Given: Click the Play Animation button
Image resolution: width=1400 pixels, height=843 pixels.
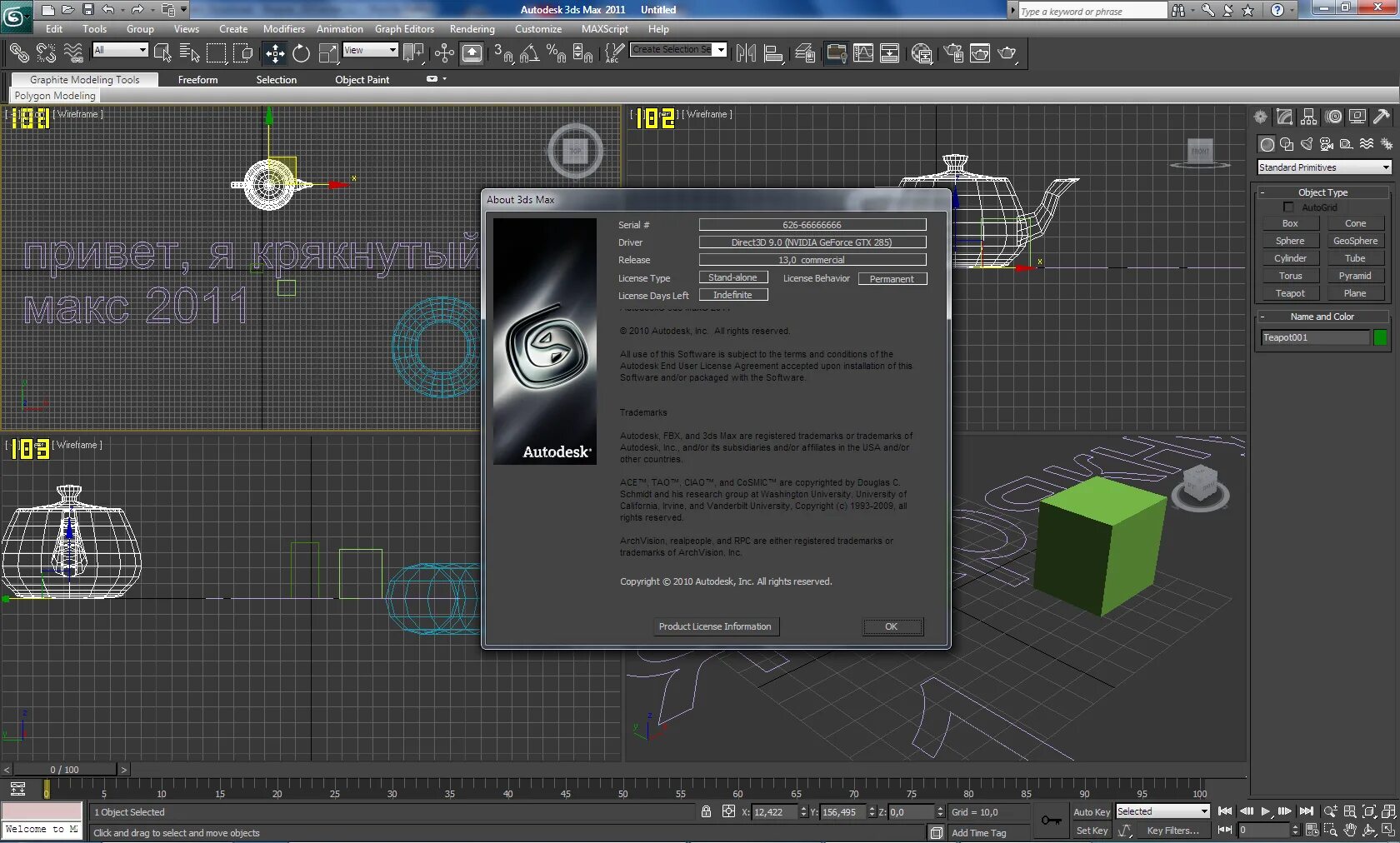Looking at the screenshot, I should click(1265, 811).
